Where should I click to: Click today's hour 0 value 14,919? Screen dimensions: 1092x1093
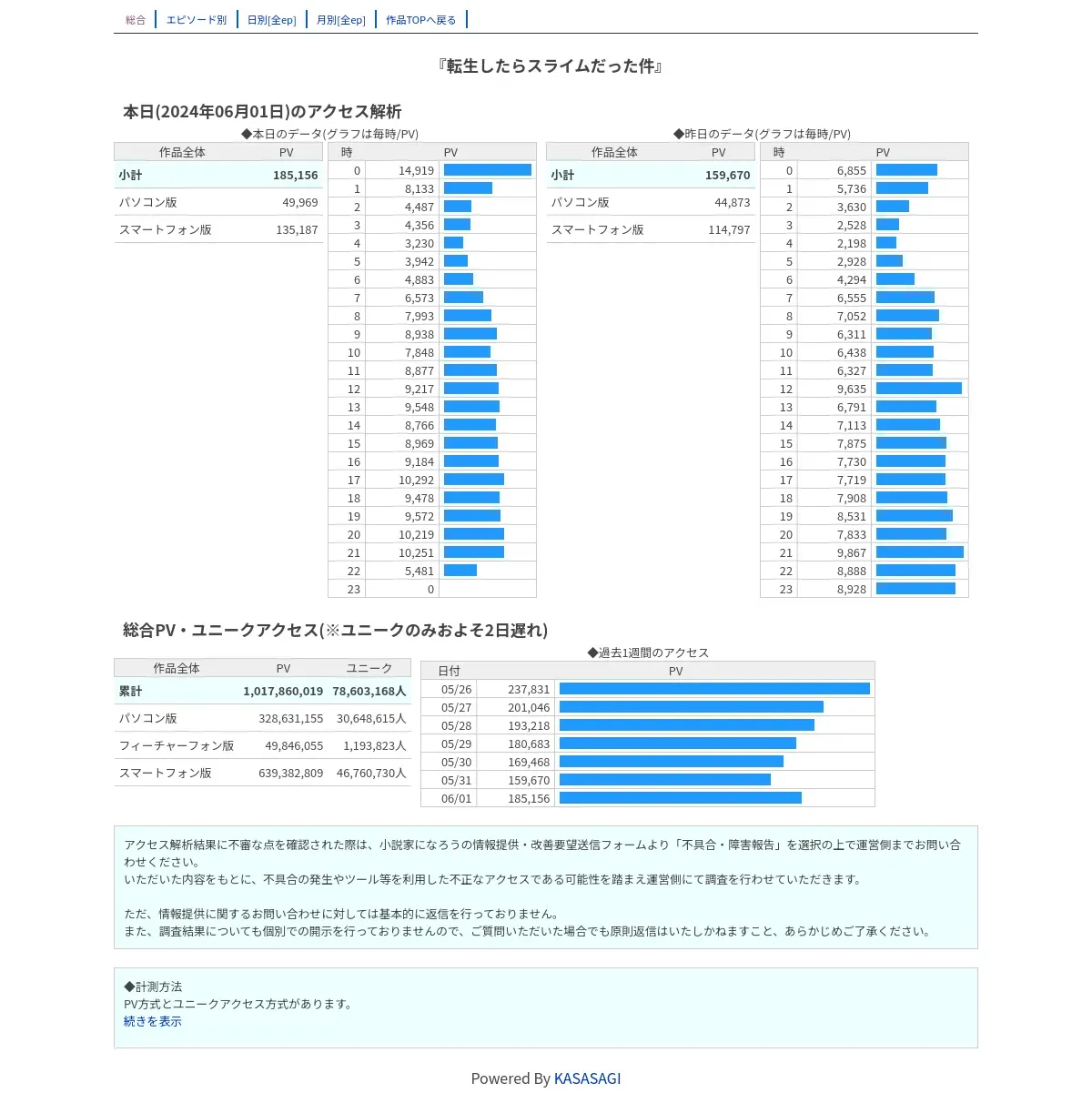coord(416,170)
